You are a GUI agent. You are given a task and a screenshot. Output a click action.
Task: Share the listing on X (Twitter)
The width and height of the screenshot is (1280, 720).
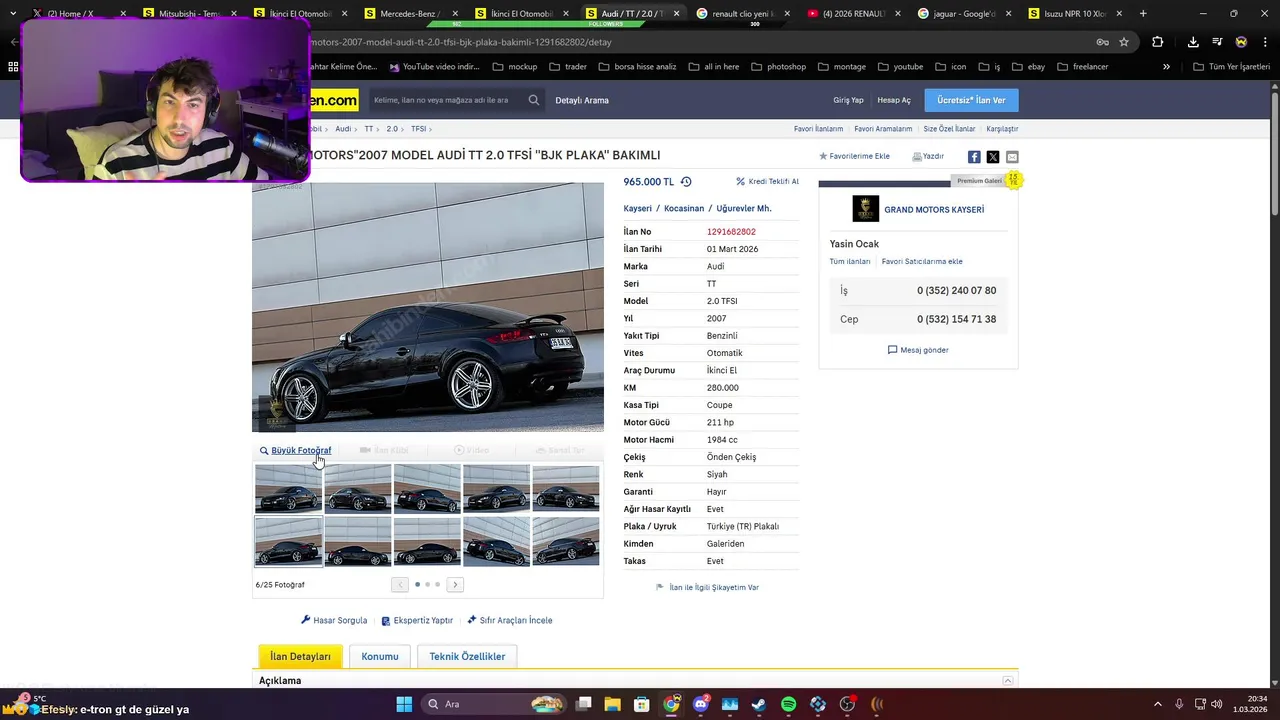993,157
